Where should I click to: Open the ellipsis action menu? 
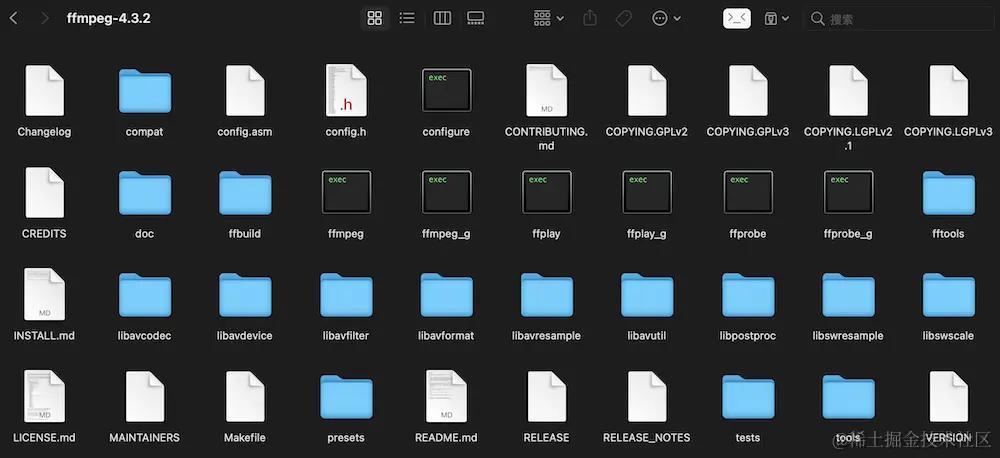pos(666,18)
